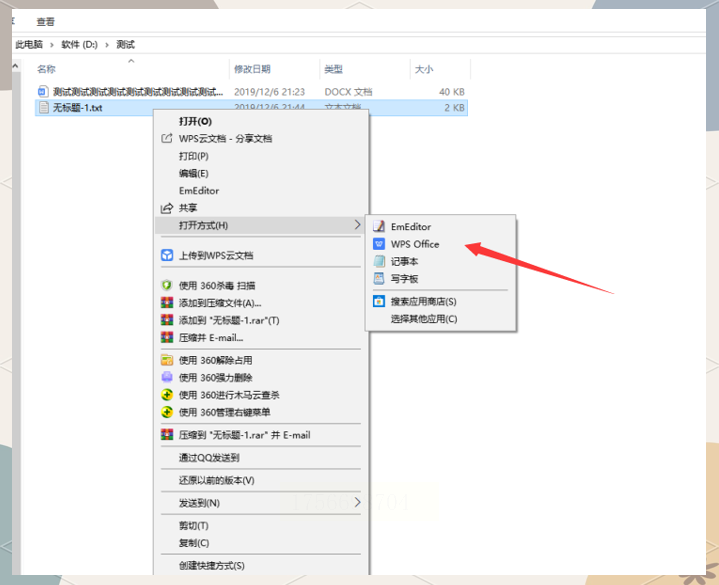Sort by 类型 column header

(x=333, y=69)
